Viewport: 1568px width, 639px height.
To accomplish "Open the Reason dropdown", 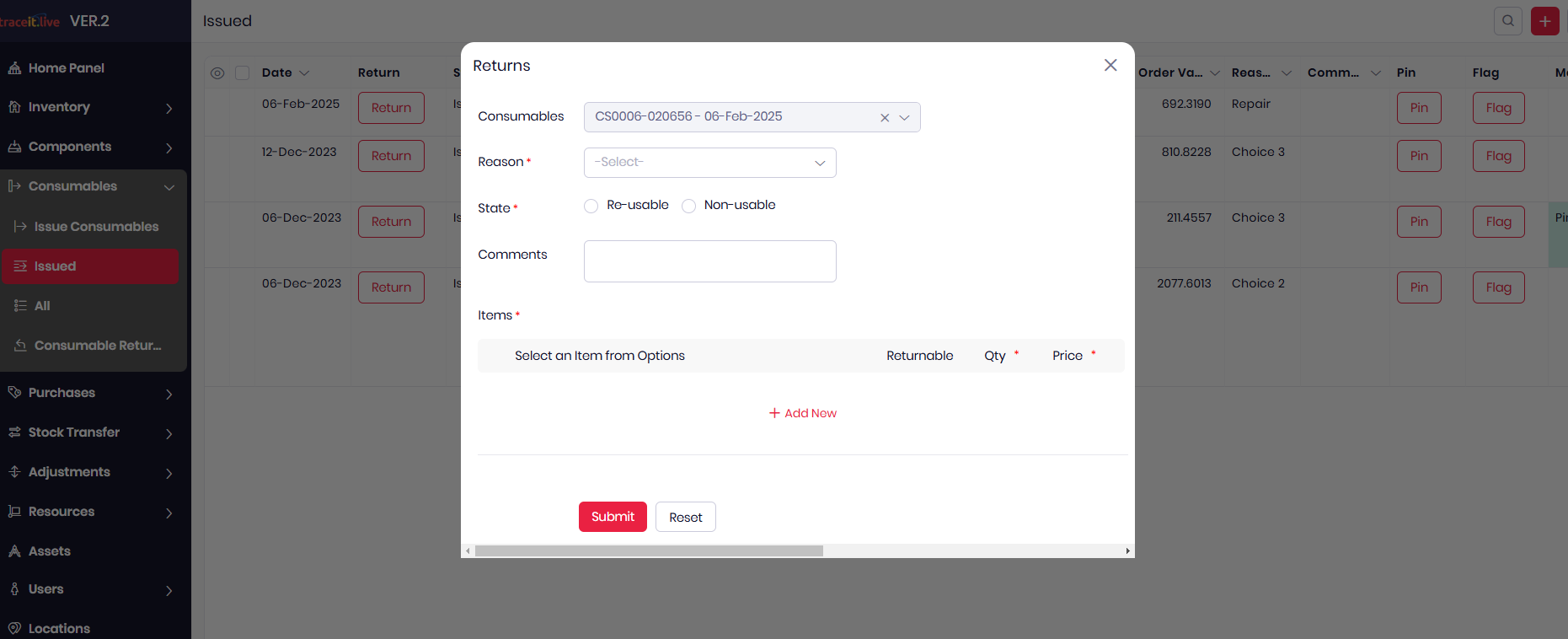I will click(x=709, y=163).
